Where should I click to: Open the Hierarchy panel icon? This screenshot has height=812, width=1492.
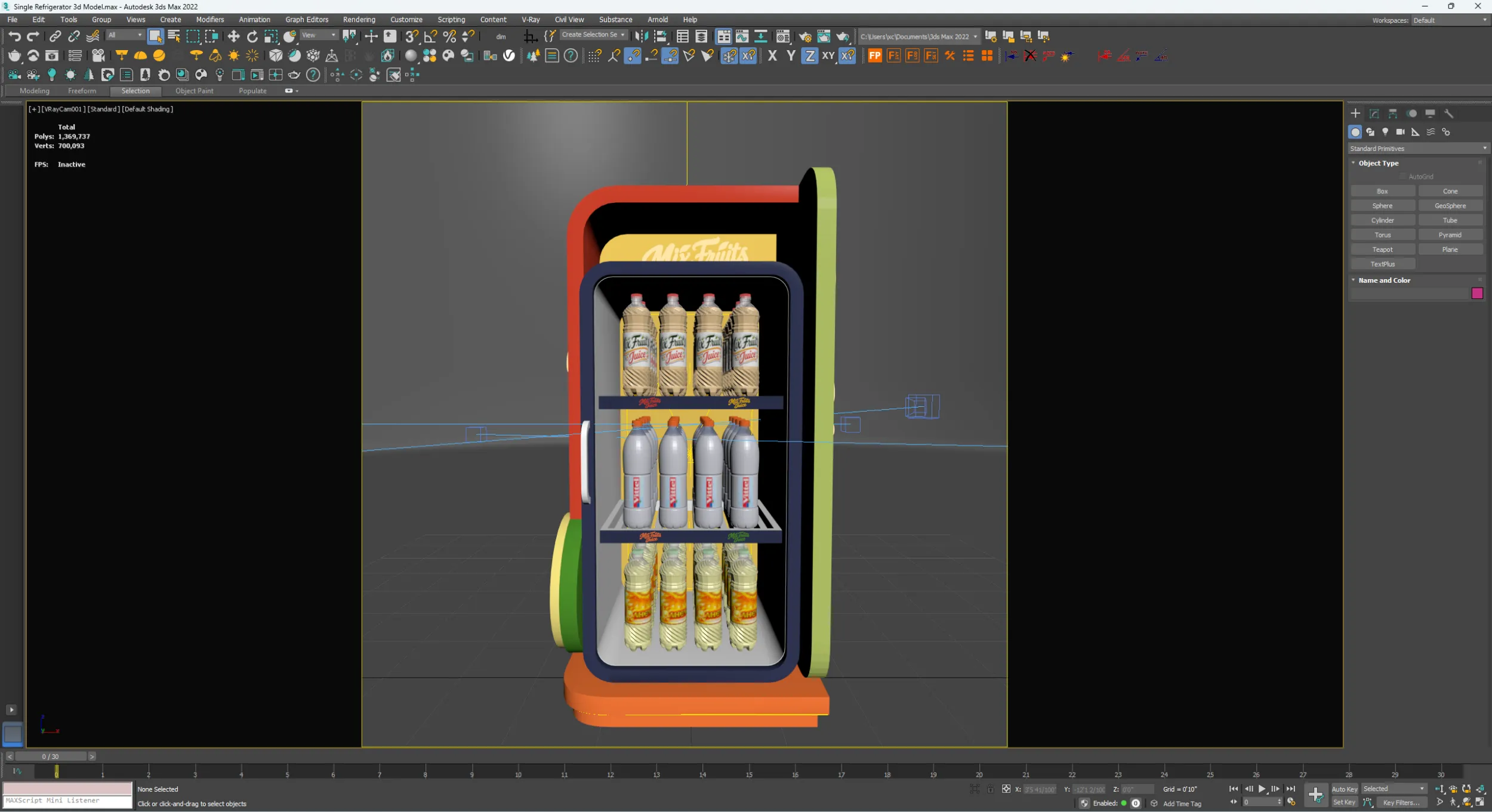pos(1392,113)
